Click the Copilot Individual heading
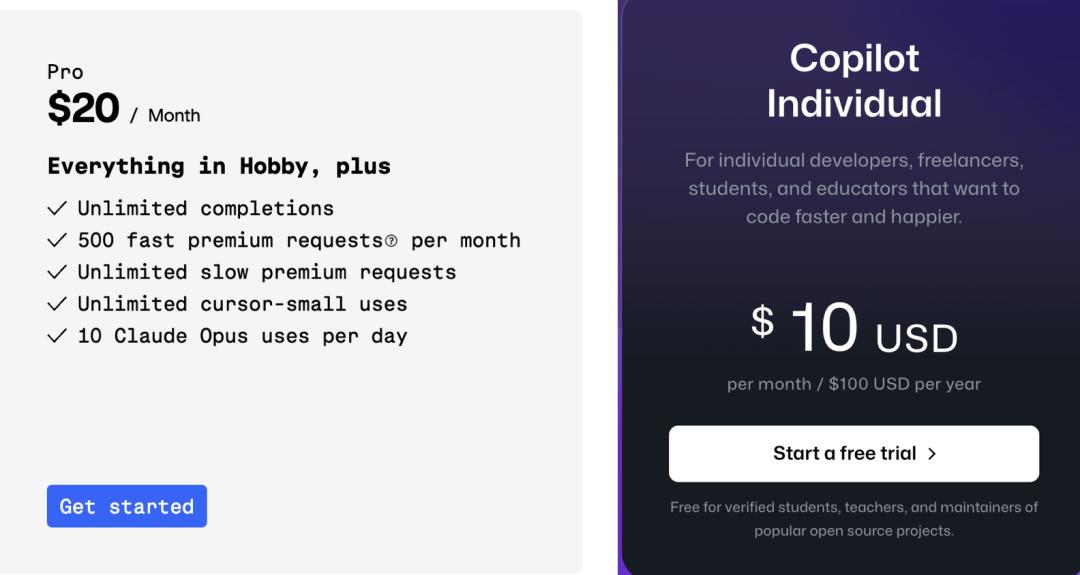Viewport: 1080px width, 575px height. click(x=854, y=81)
